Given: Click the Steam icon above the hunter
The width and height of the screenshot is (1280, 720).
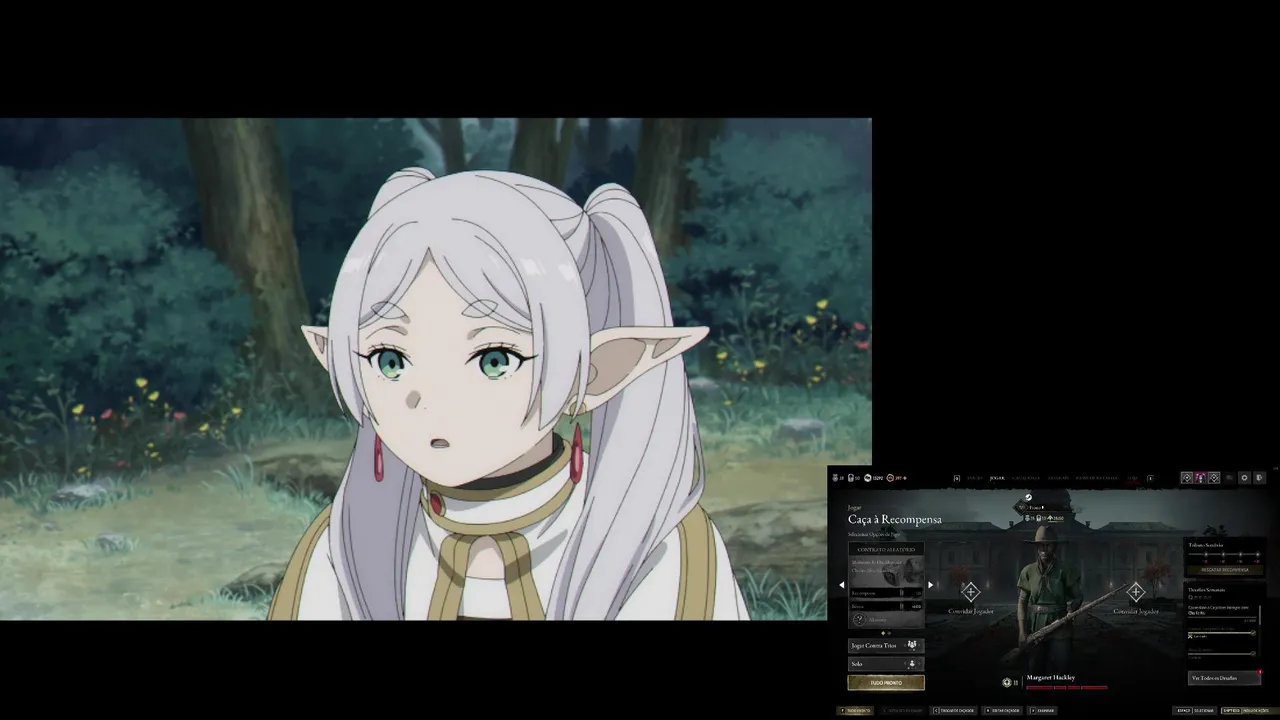Looking at the screenshot, I should point(1028,497).
